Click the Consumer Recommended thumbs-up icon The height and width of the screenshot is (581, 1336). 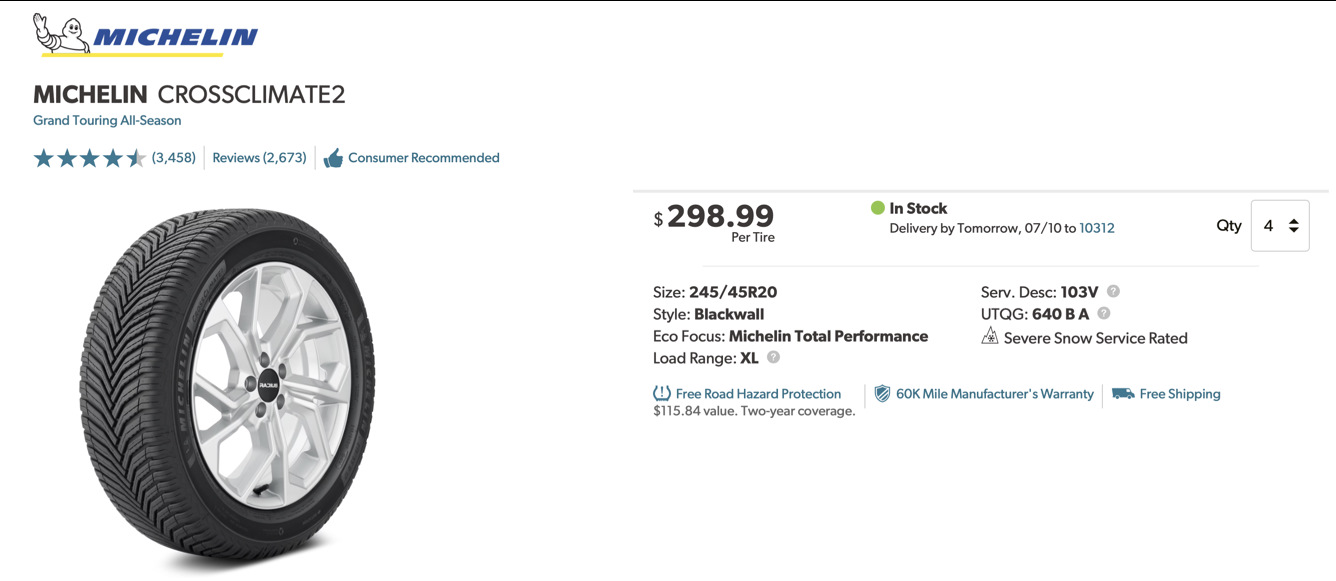point(333,158)
